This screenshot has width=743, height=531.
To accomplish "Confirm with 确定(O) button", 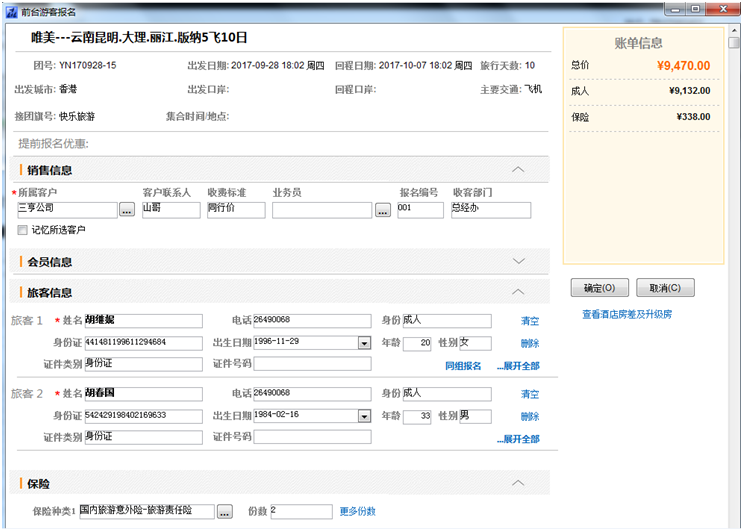I will [599, 288].
